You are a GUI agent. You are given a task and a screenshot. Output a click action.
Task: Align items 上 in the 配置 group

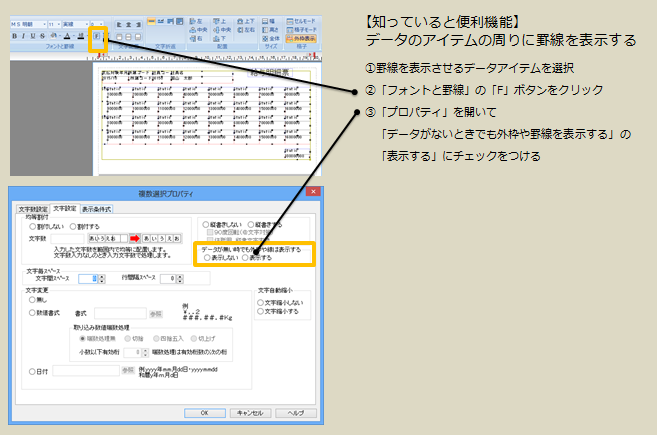[220, 21]
